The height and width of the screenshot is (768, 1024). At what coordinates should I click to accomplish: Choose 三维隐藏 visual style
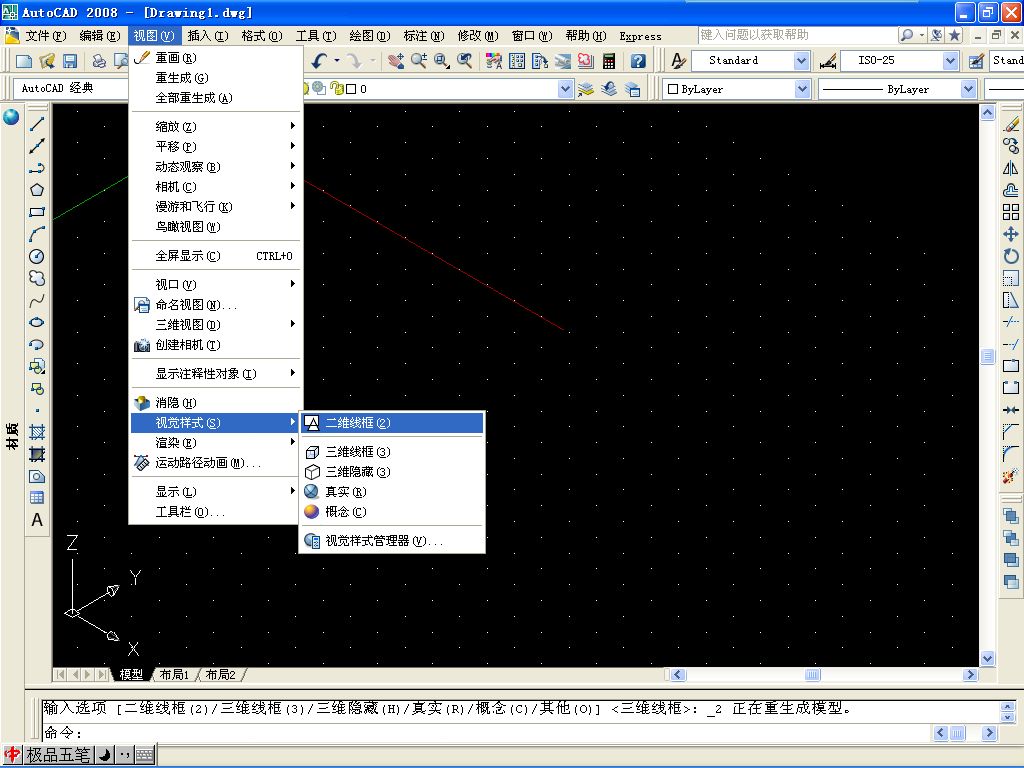pos(392,472)
